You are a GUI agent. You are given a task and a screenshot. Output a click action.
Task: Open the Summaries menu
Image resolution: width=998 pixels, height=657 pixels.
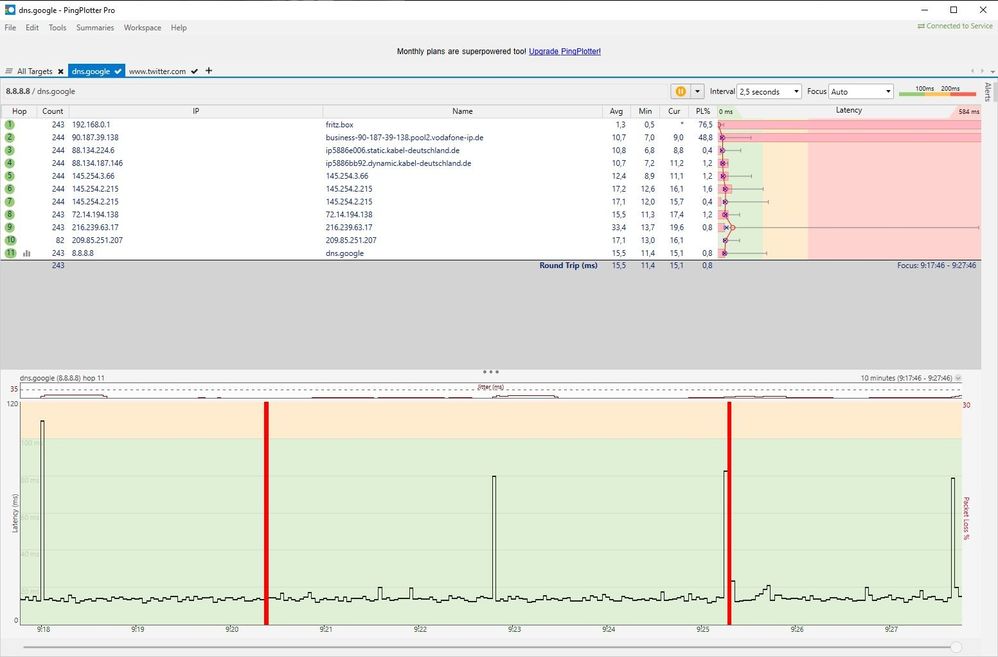pos(95,28)
